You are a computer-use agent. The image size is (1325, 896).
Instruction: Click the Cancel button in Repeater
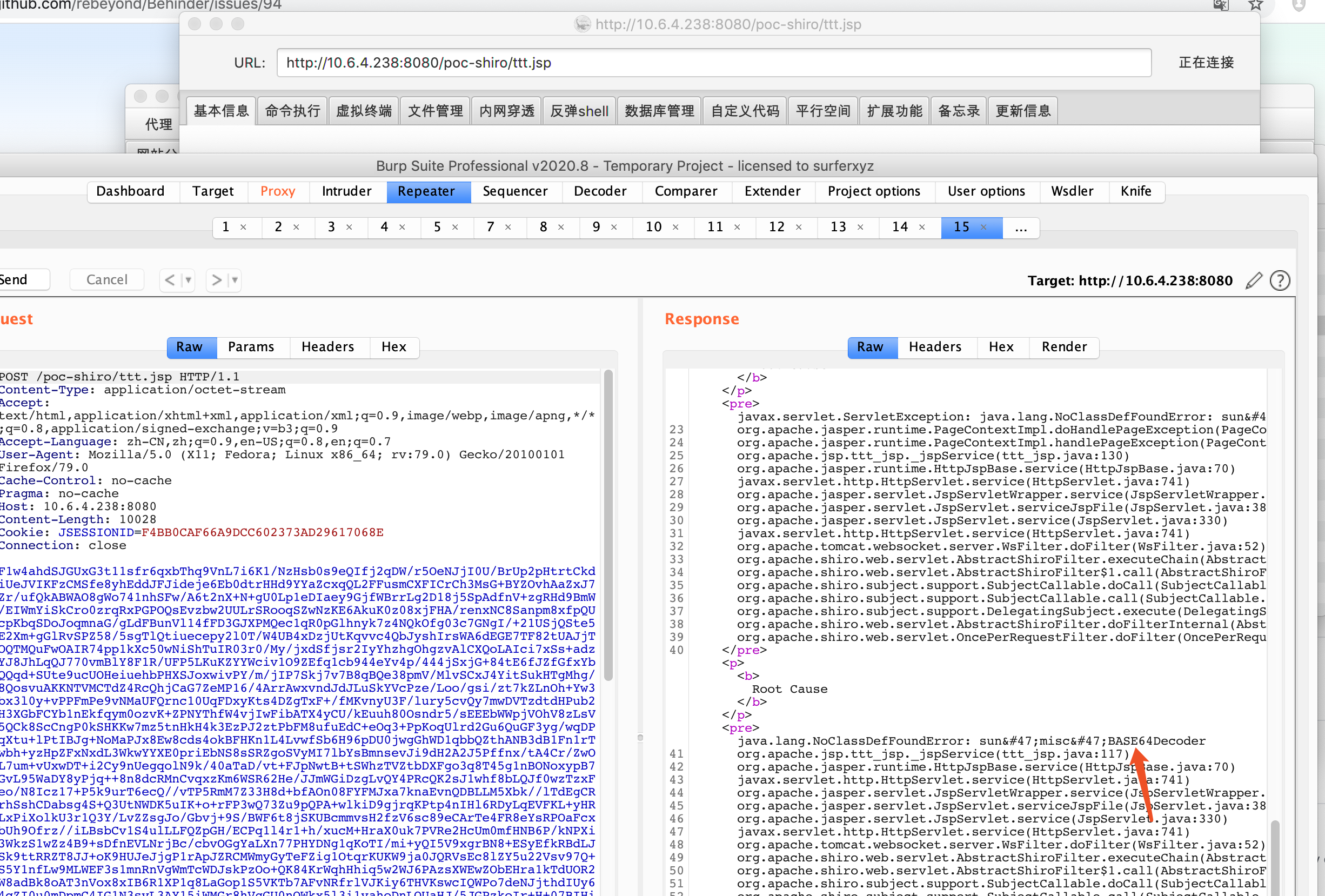pos(106,279)
